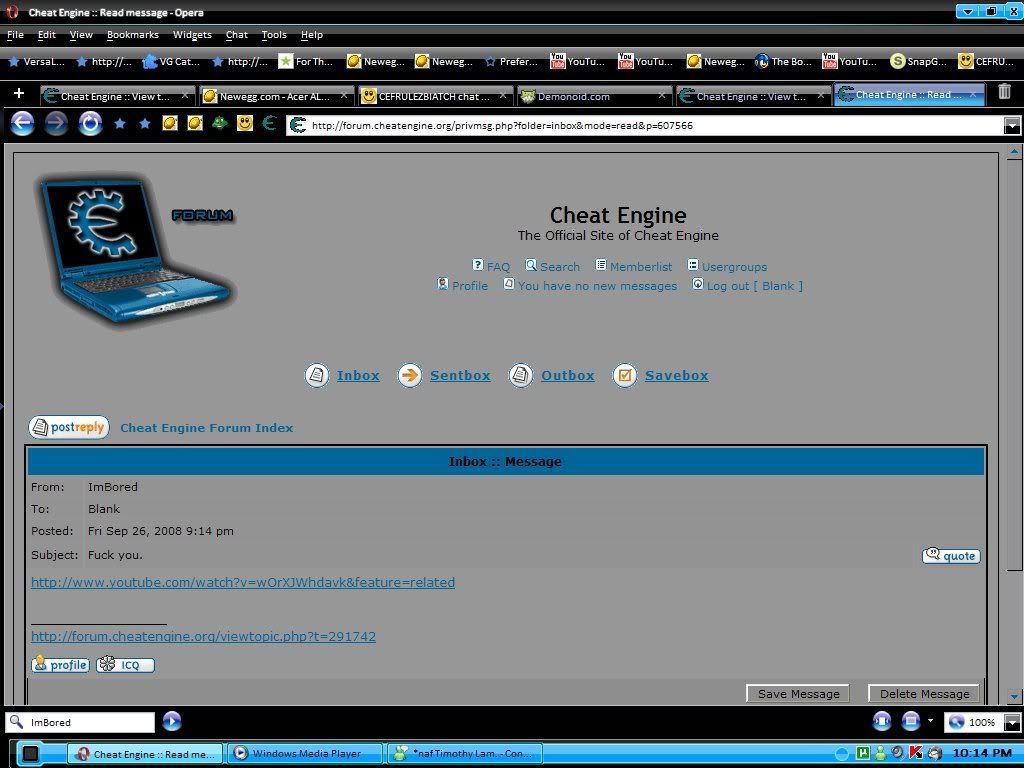Click the Delete Message button
The height and width of the screenshot is (768, 1024).
coord(924,694)
